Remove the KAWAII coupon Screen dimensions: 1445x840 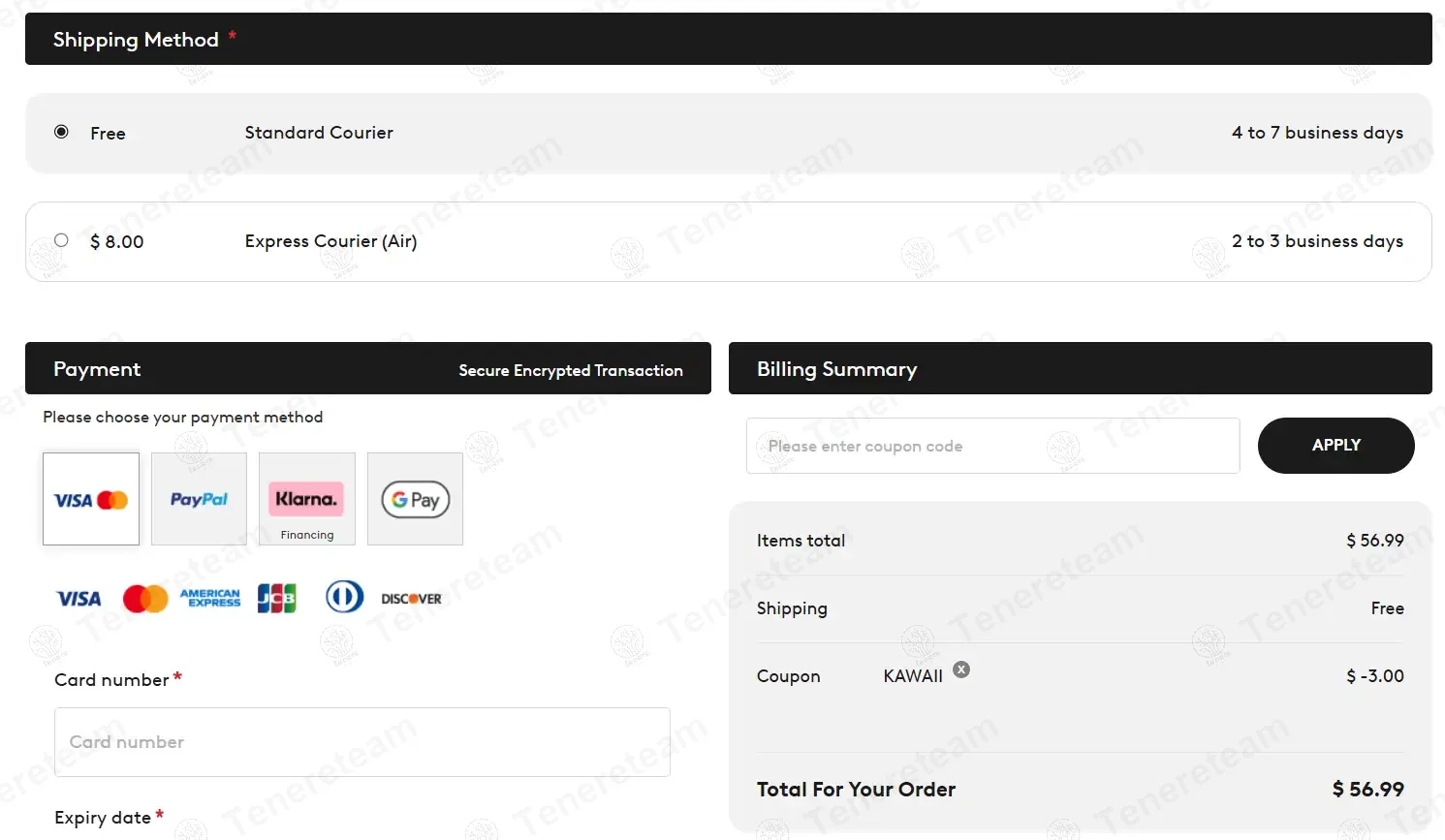(961, 669)
